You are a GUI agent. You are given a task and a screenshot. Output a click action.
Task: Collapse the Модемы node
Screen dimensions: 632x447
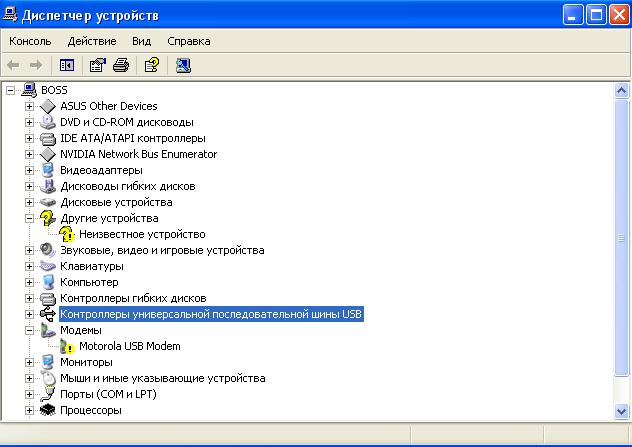pyautogui.click(x=29, y=331)
